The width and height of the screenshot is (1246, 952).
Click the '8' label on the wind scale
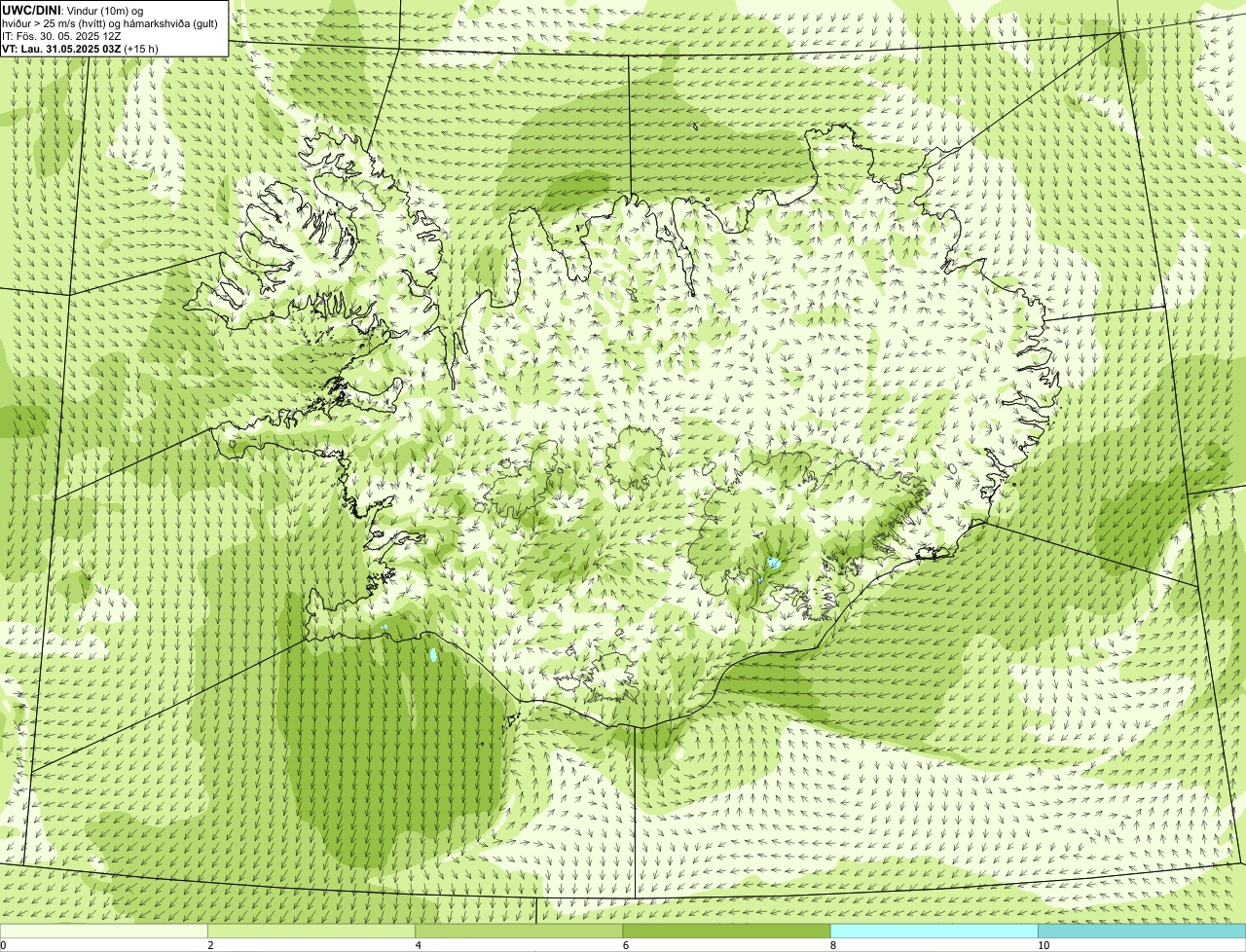[832, 945]
